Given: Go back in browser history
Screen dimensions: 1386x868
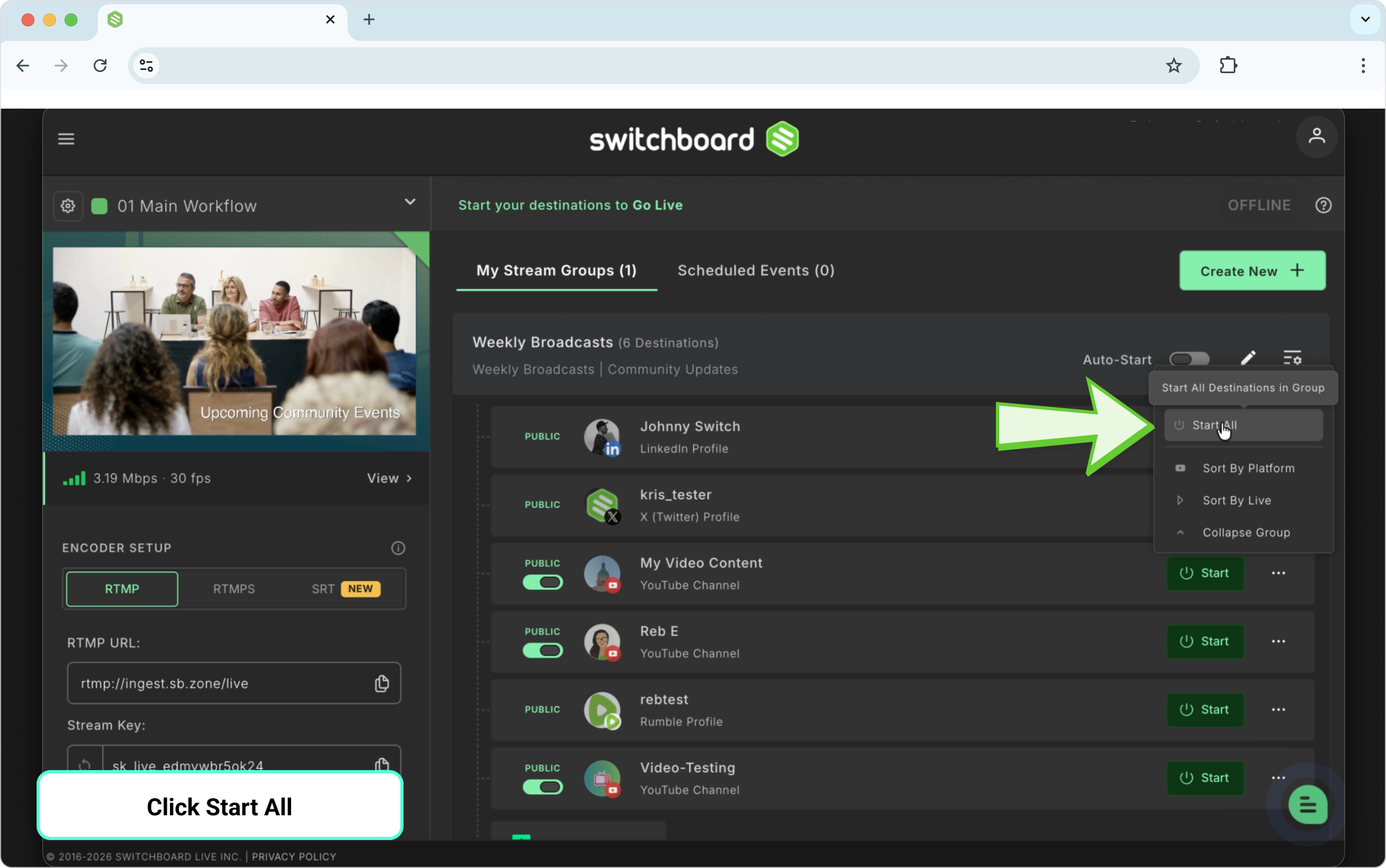Looking at the screenshot, I should point(23,66).
